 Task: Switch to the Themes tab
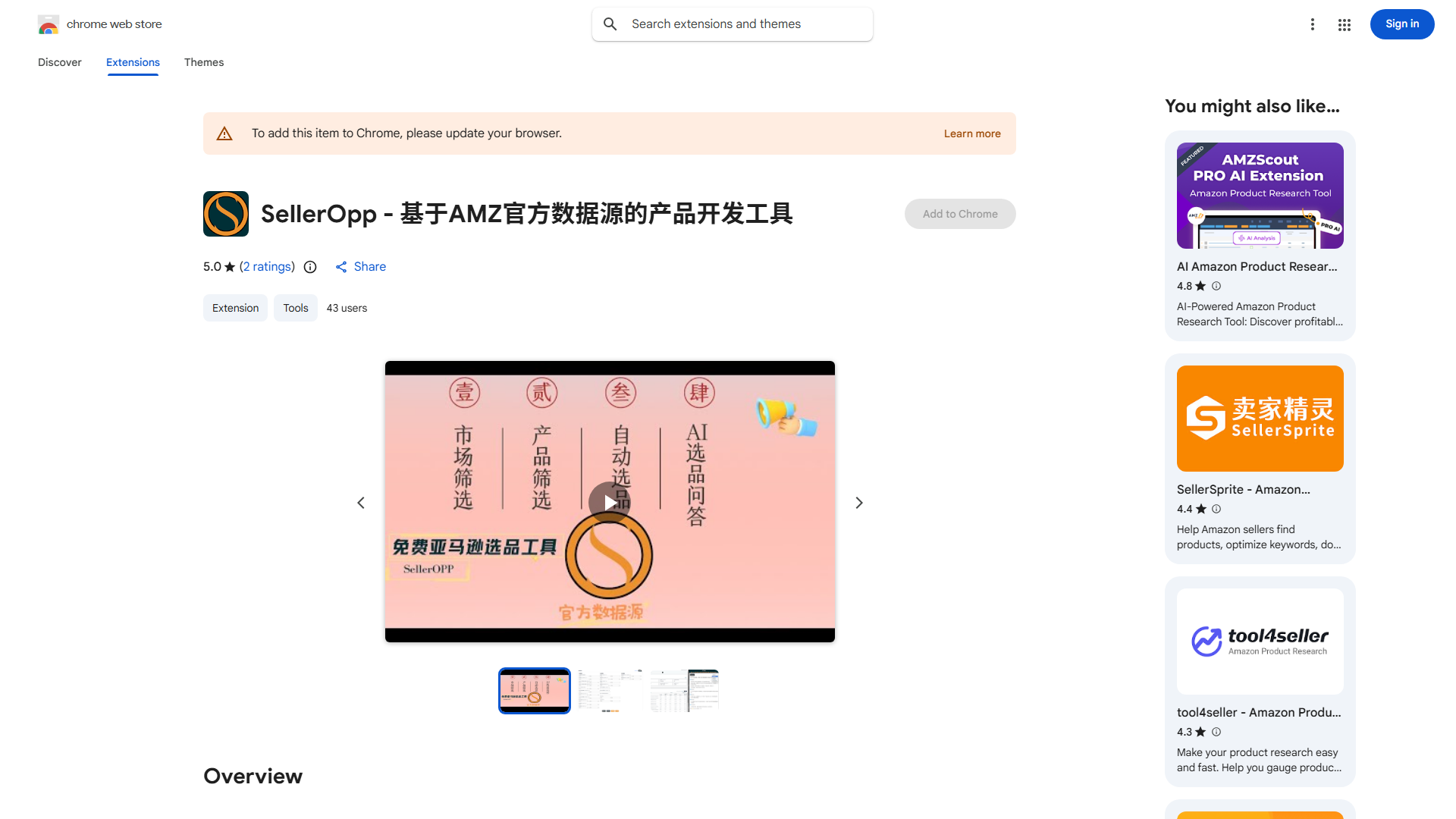click(x=203, y=62)
